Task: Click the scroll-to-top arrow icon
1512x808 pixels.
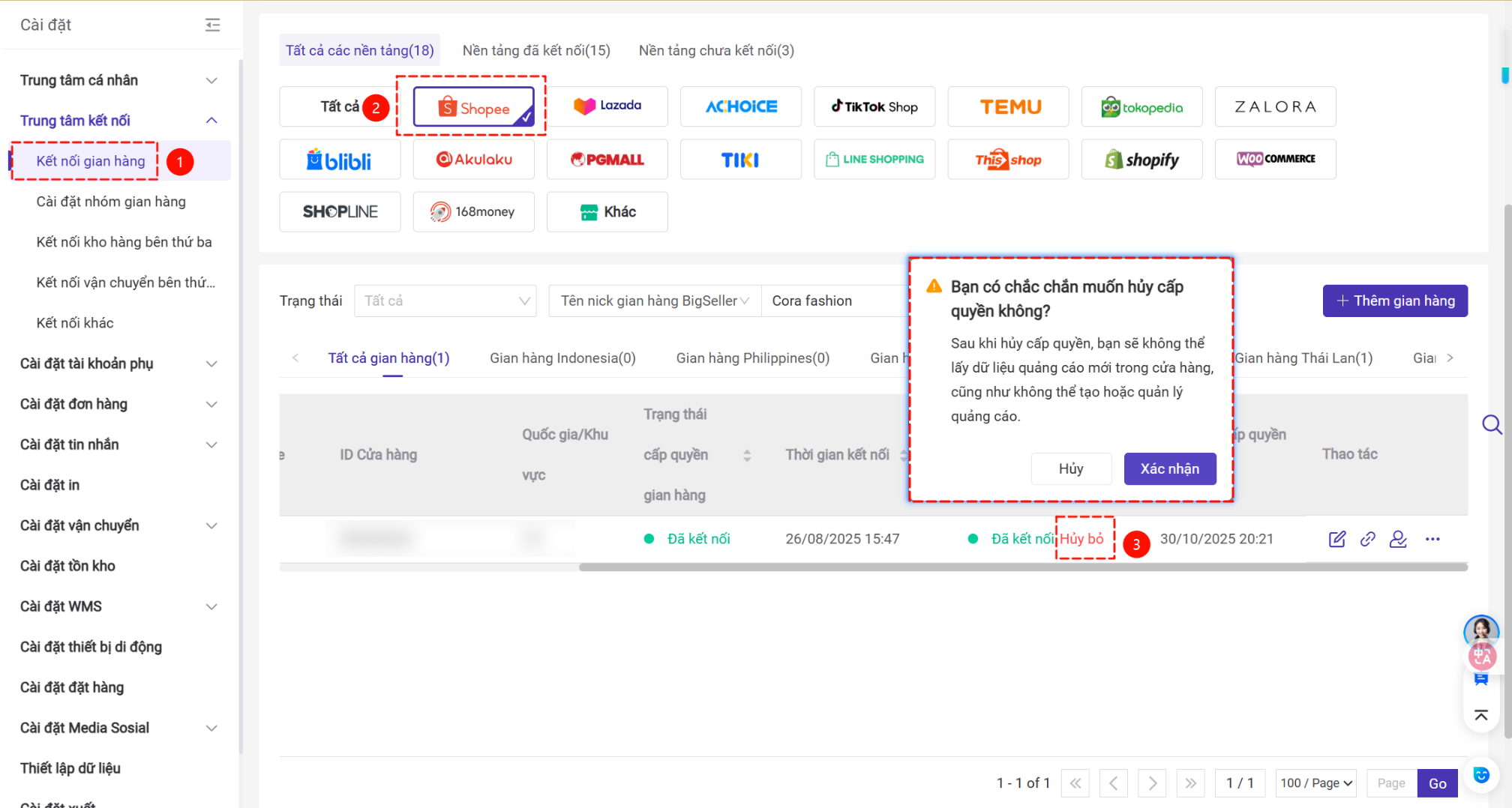Action: 1481,715
